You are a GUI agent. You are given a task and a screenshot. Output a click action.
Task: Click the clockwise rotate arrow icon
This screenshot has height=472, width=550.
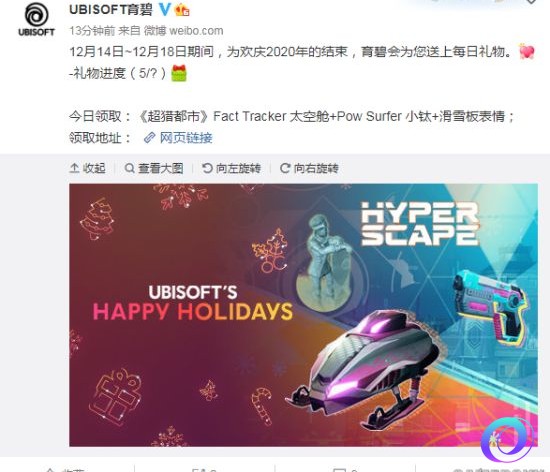coord(285,168)
